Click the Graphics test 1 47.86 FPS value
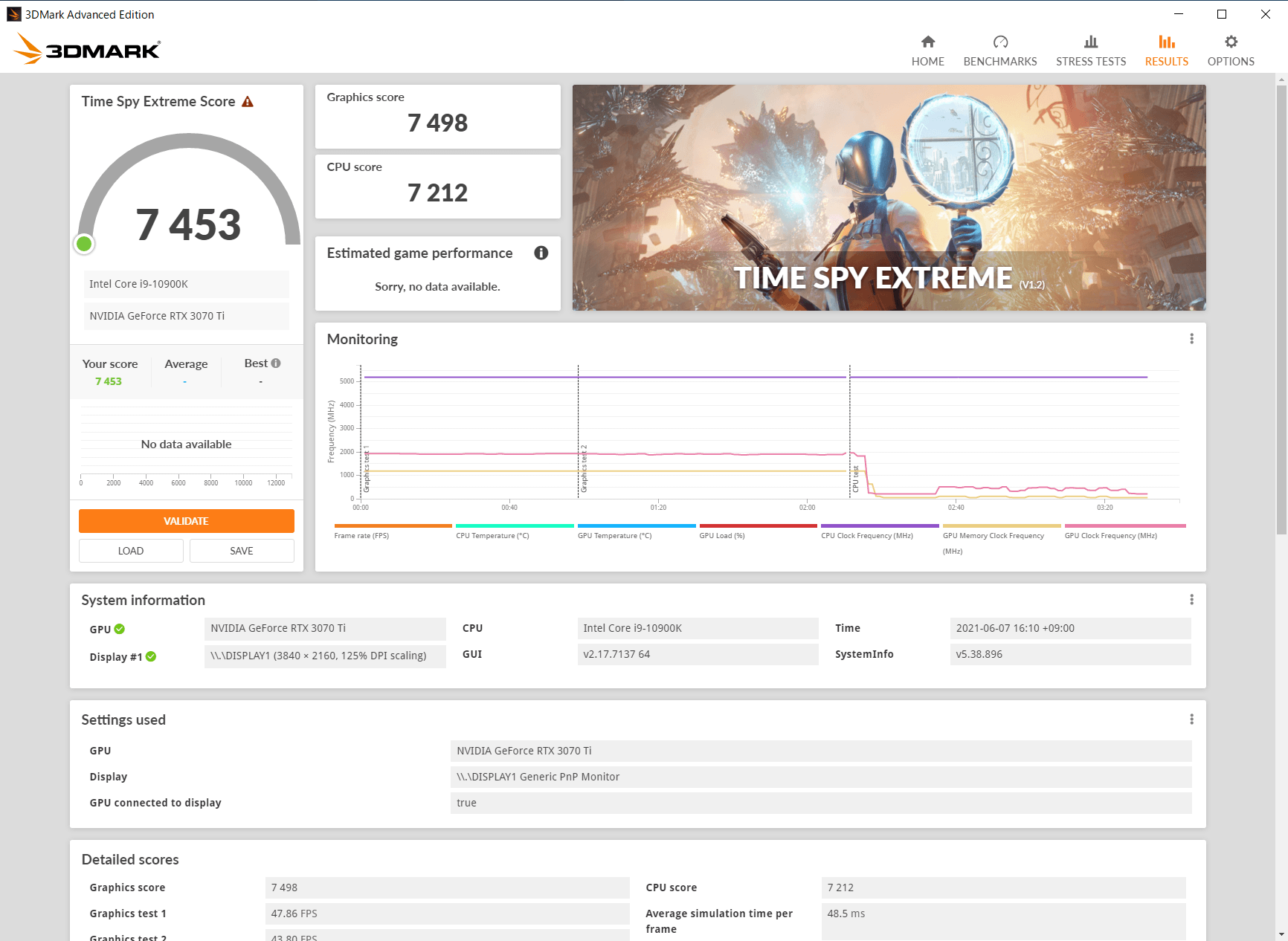The height and width of the screenshot is (941, 1288). [447, 913]
